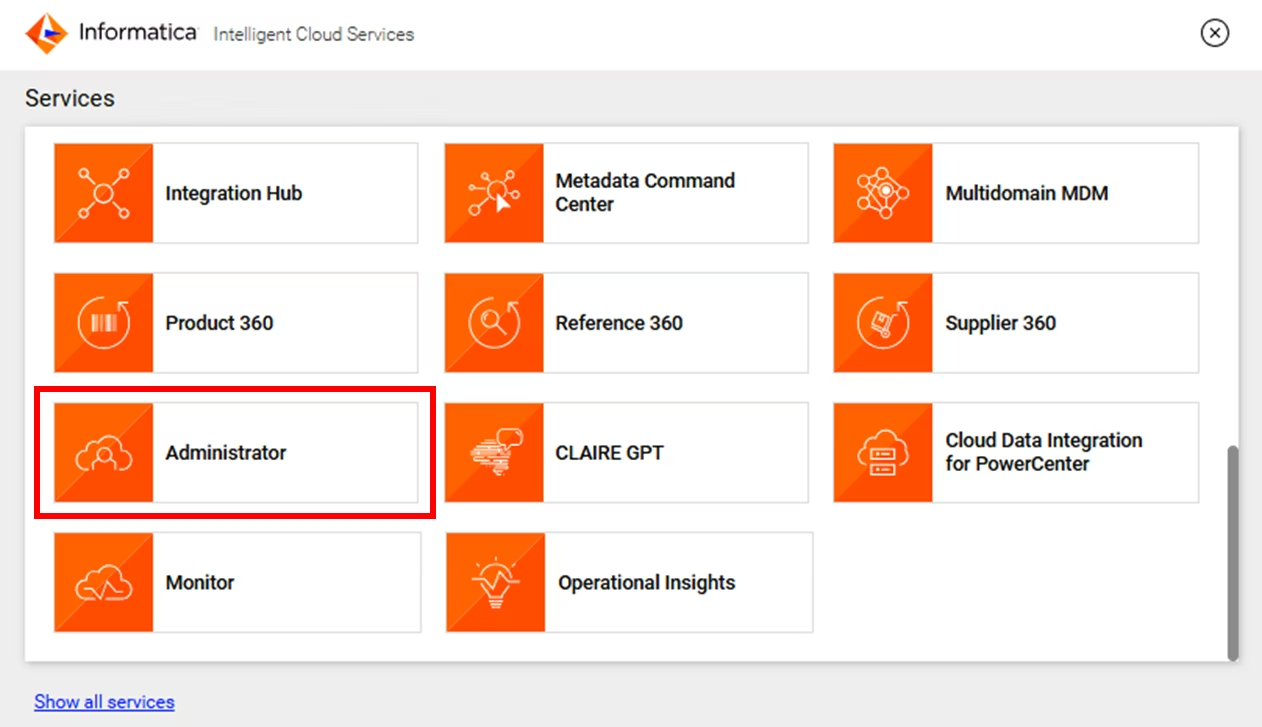Viewport: 1262px width, 727px height.
Task: Select the Administrator label
Action: [x=226, y=453]
